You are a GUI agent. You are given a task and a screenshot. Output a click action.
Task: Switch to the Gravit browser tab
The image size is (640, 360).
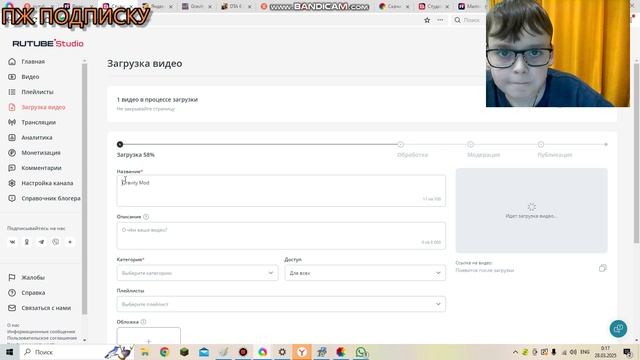197,7
